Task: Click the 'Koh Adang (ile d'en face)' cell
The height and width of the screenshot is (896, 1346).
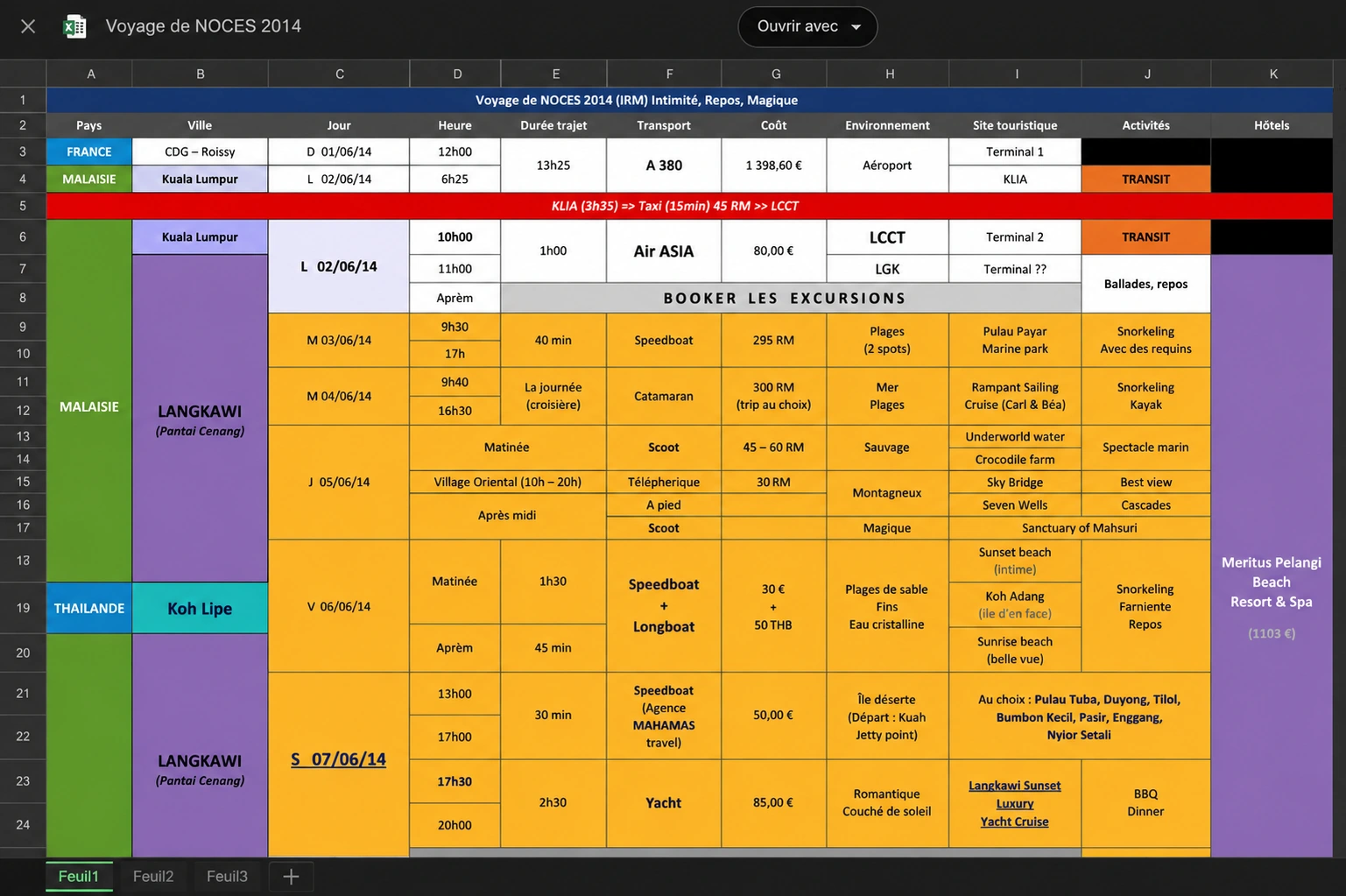Action: pos(1015,605)
